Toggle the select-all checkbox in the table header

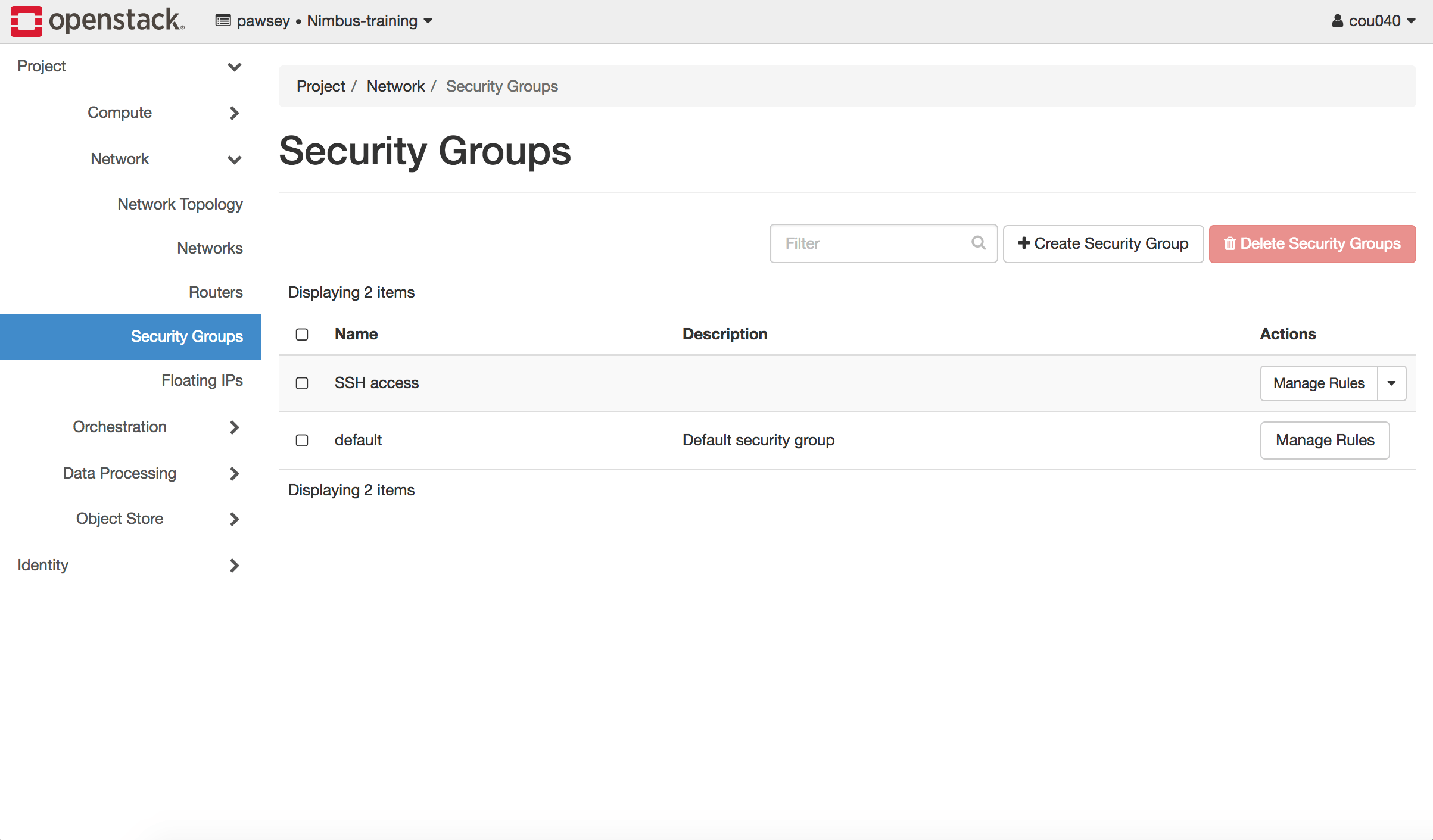302,335
